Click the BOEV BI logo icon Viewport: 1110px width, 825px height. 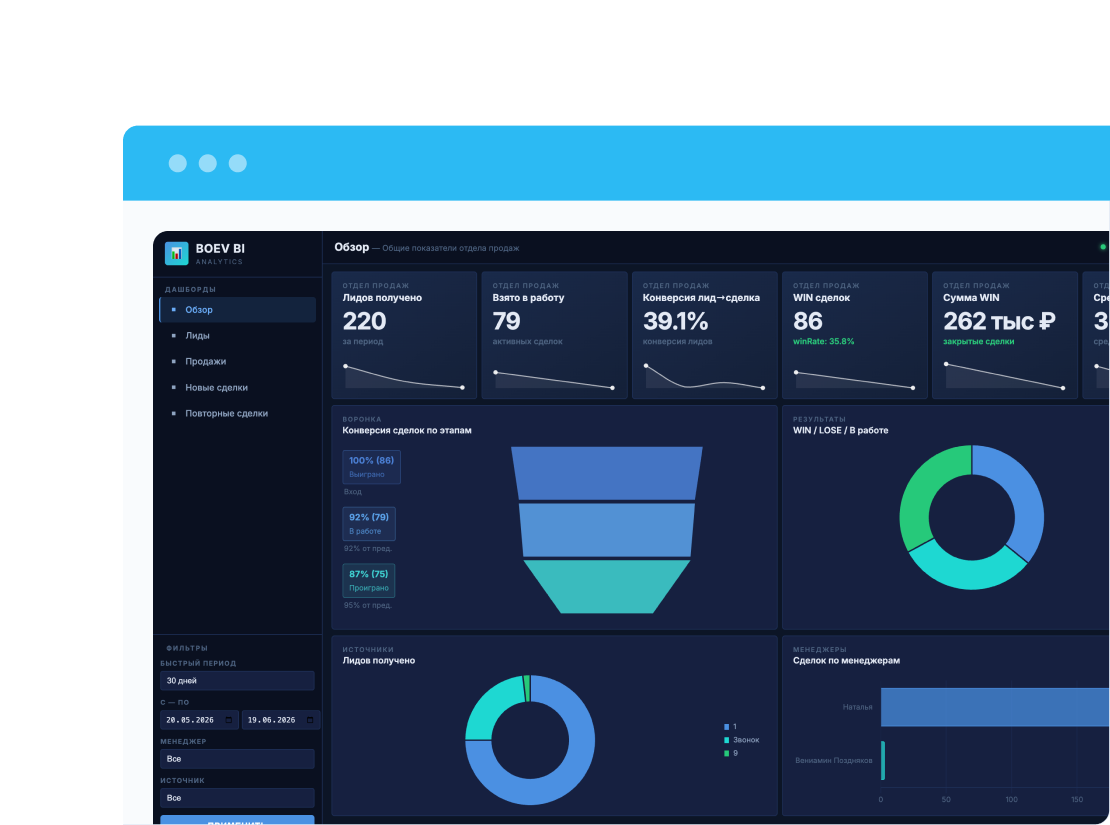click(x=176, y=253)
